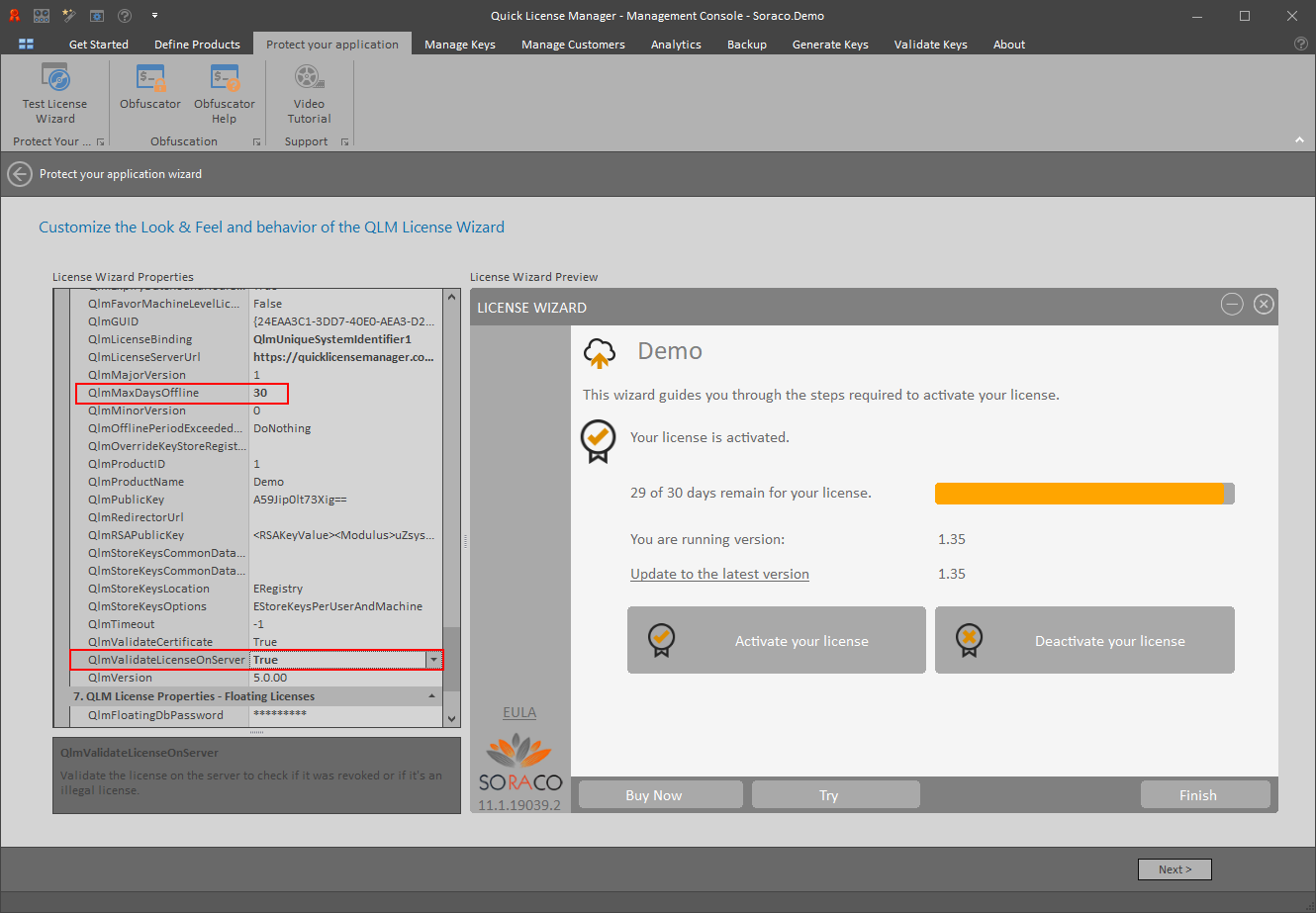
Task: Proceed with the Next > button
Action: (1175, 869)
